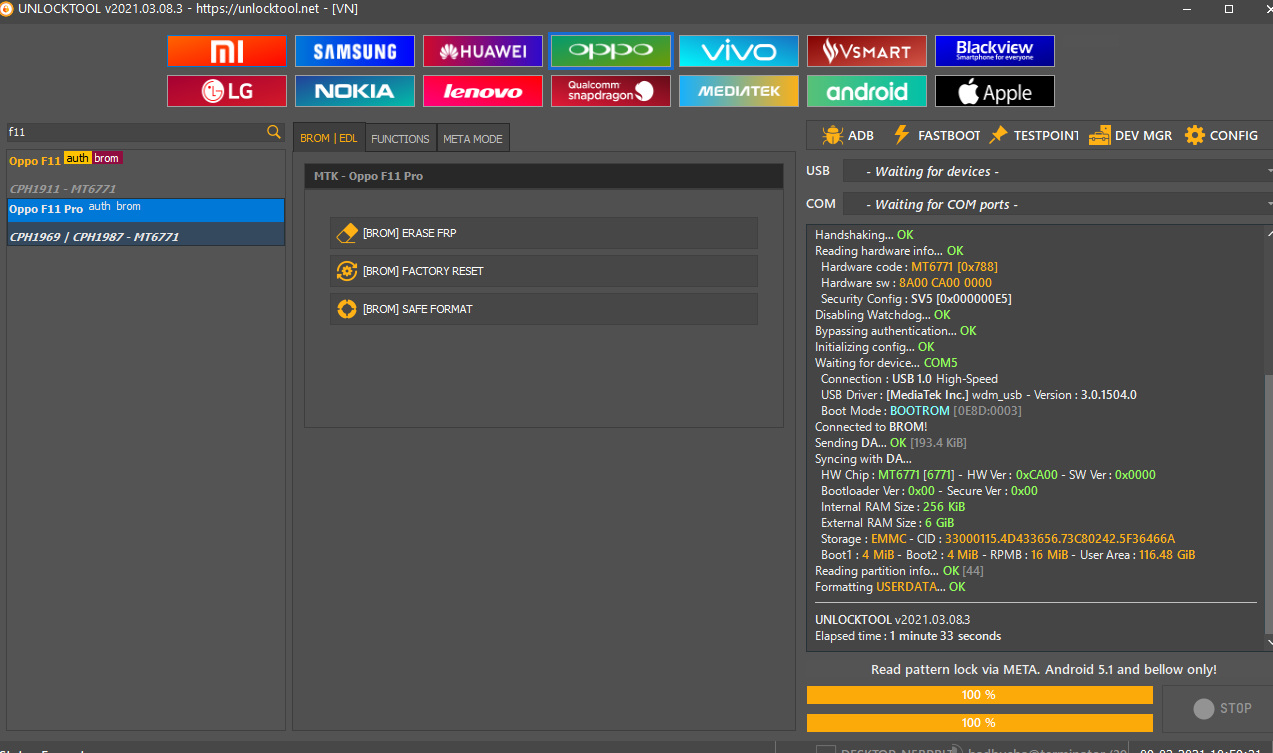Pick the Blackview brand tile
This screenshot has width=1273, height=753.
click(995, 51)
